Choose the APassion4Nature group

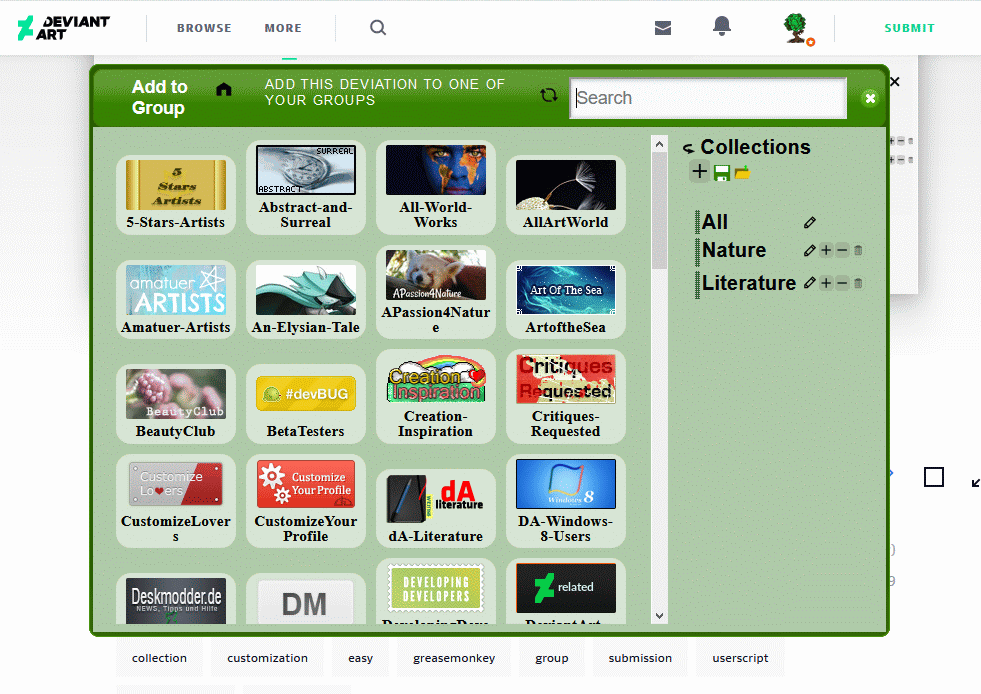(x=435, y=292)
